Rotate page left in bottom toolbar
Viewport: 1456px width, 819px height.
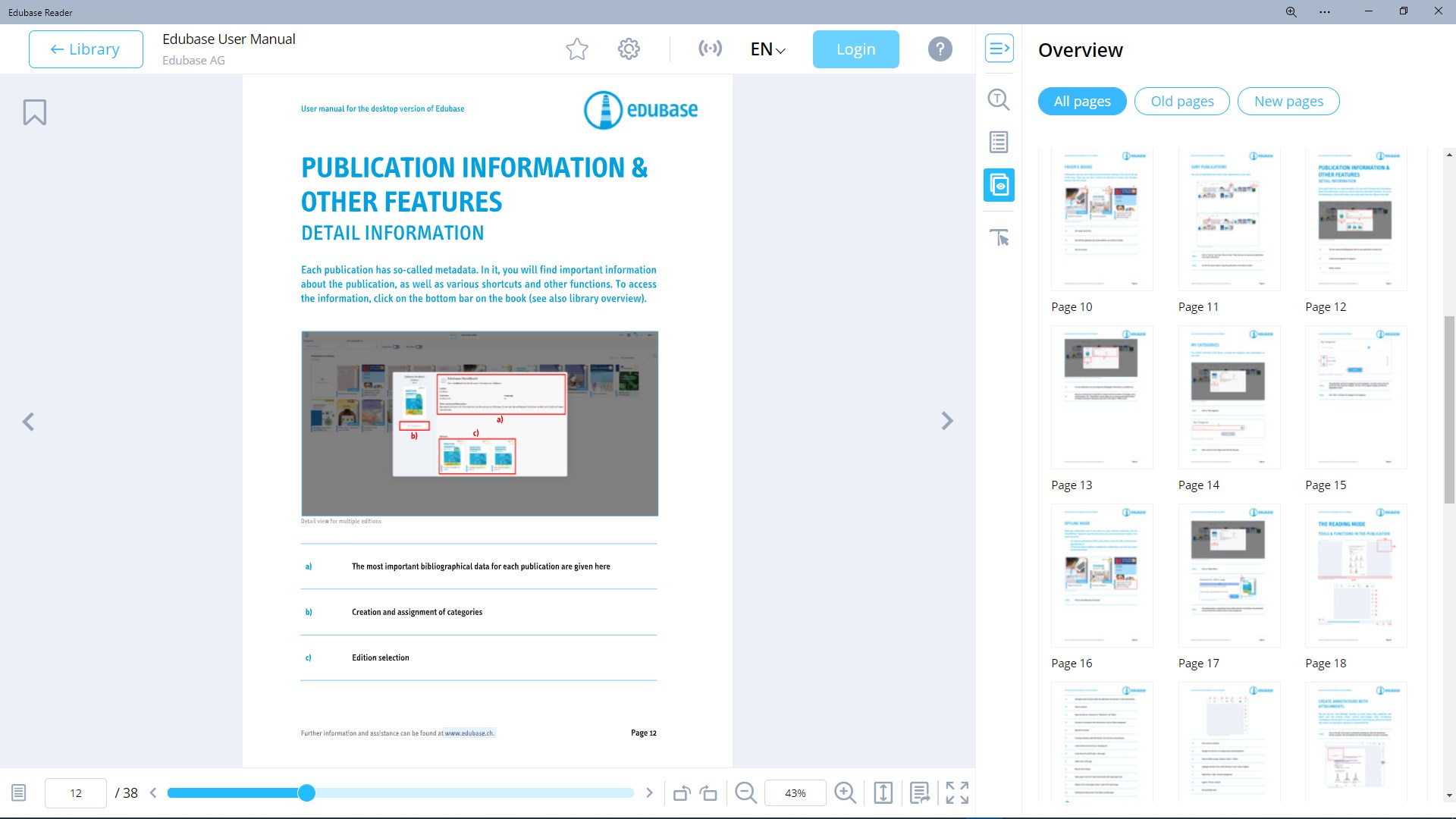[x=681, y=793]
